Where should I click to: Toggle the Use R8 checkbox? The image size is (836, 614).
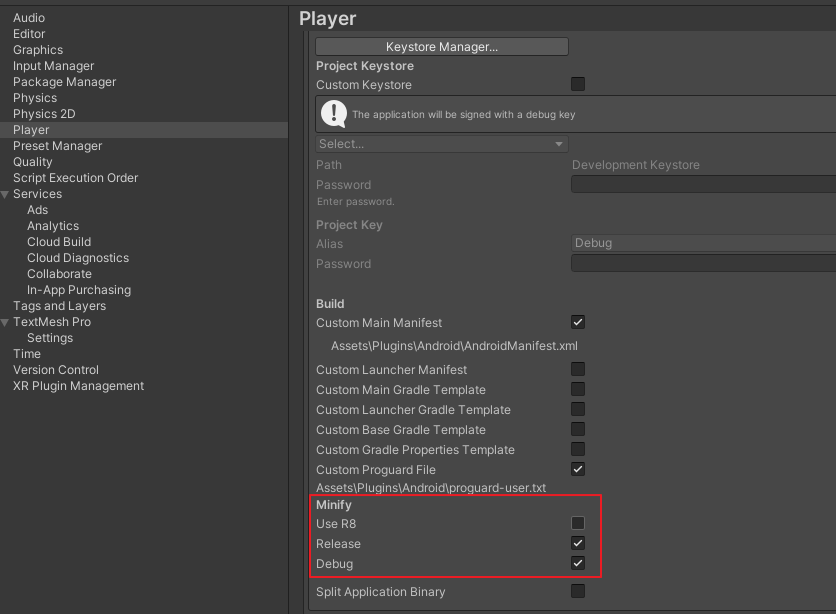578,523
